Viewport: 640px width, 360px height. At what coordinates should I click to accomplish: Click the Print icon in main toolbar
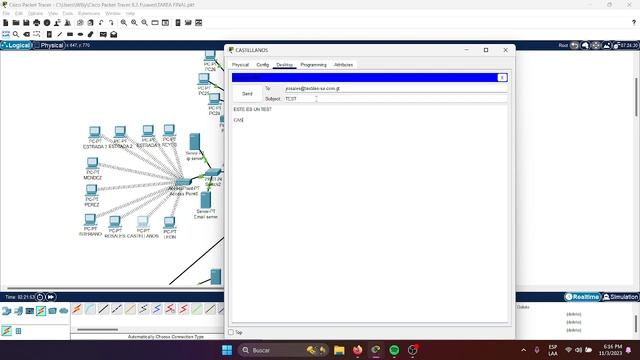point(37,23)
